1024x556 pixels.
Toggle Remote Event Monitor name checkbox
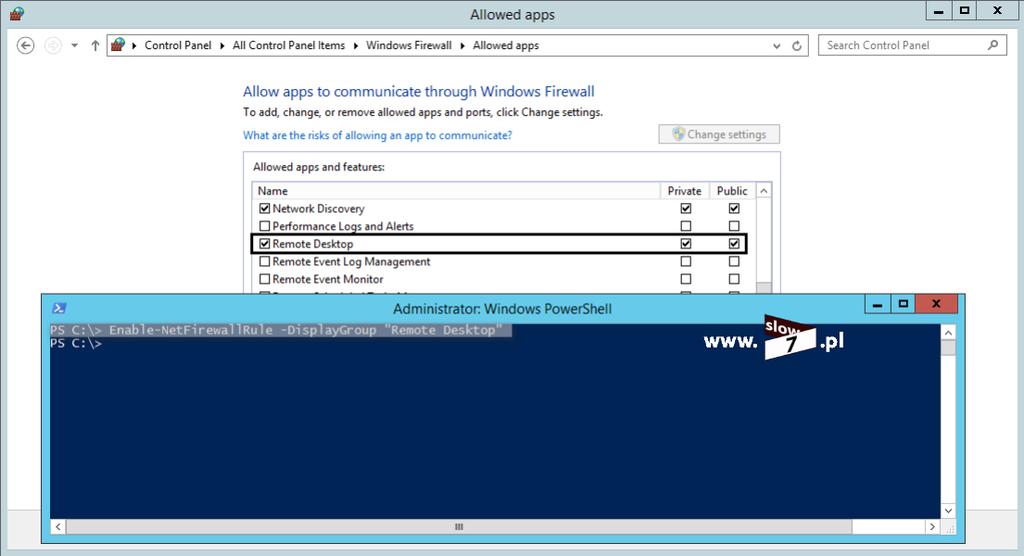coord(264,279)
